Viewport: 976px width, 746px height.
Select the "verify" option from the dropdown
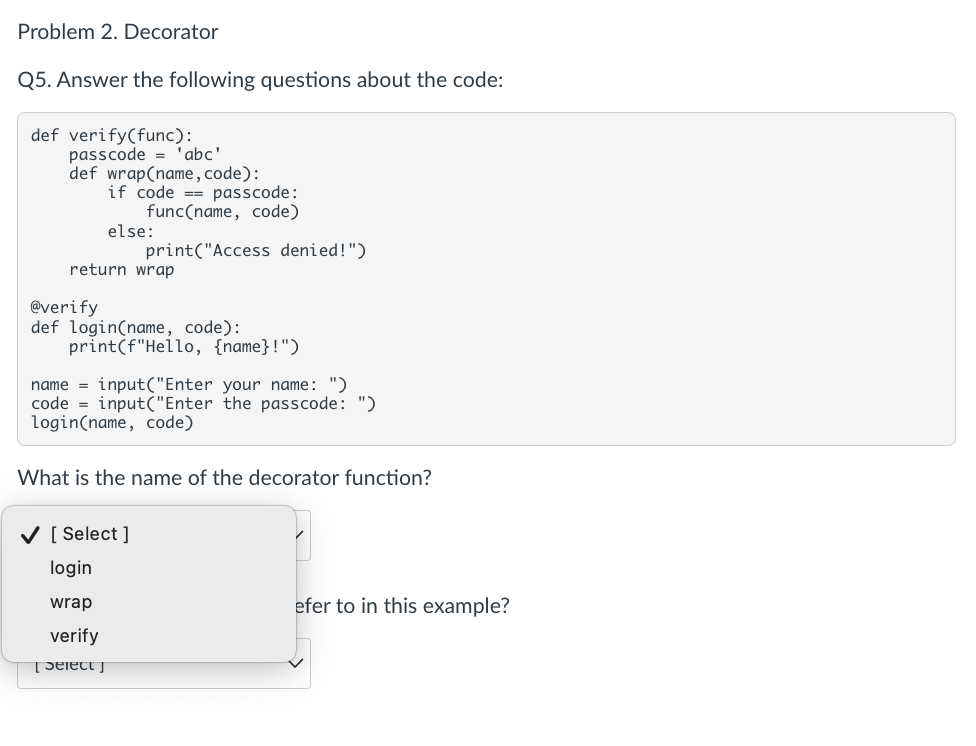click(74, 636)
